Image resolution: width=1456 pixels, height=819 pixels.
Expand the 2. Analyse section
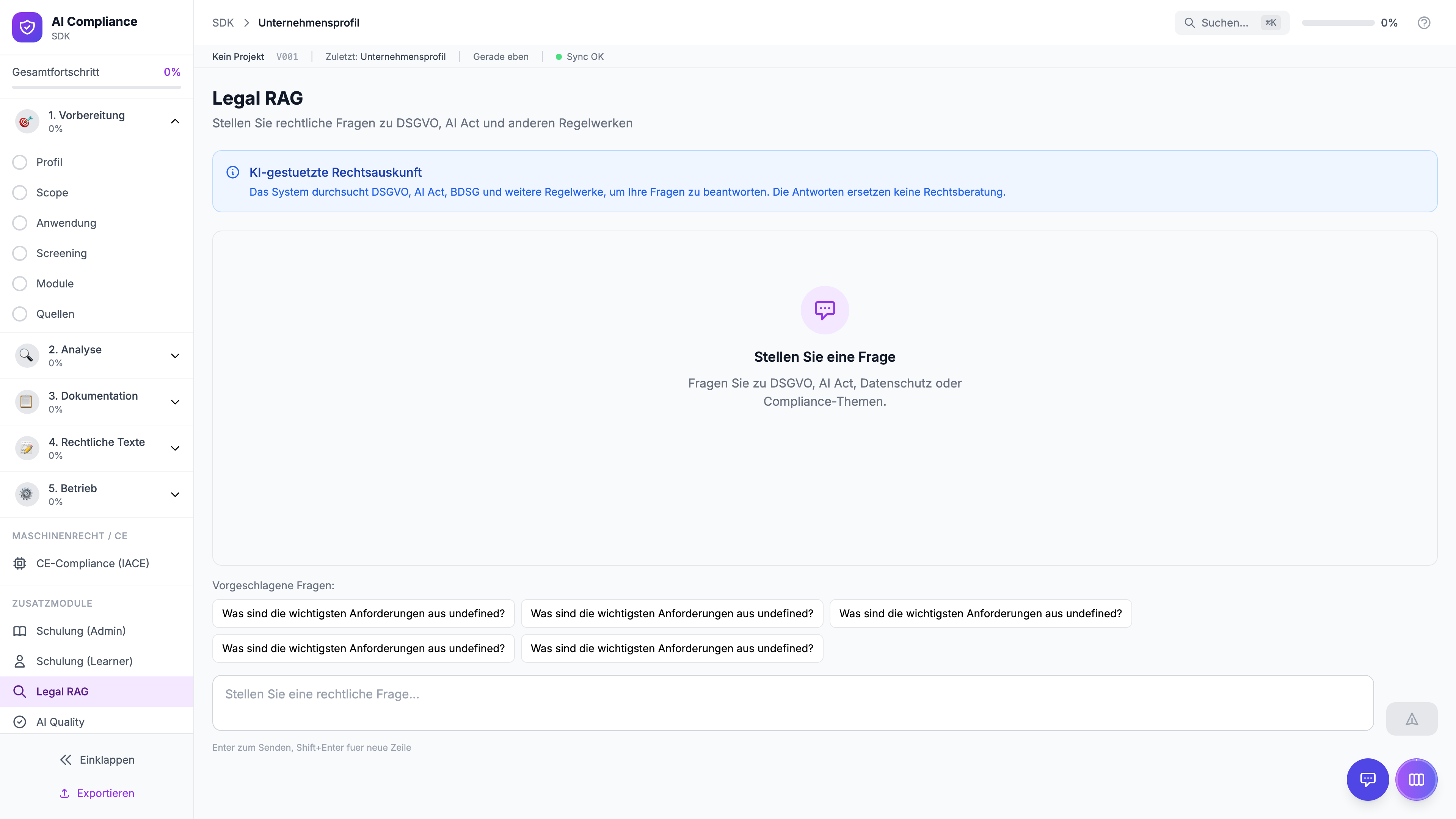tap(175, 356)
